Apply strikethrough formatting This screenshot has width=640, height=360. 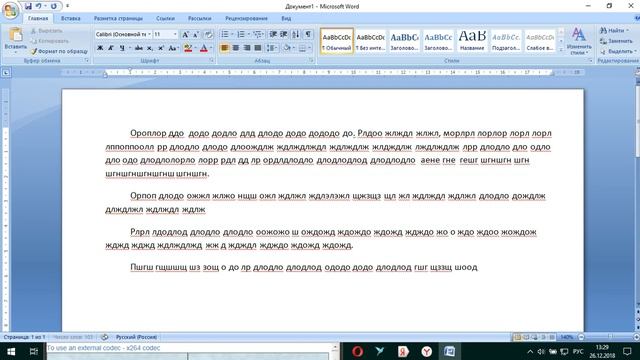pyautogui.click(x=139, y=48)
